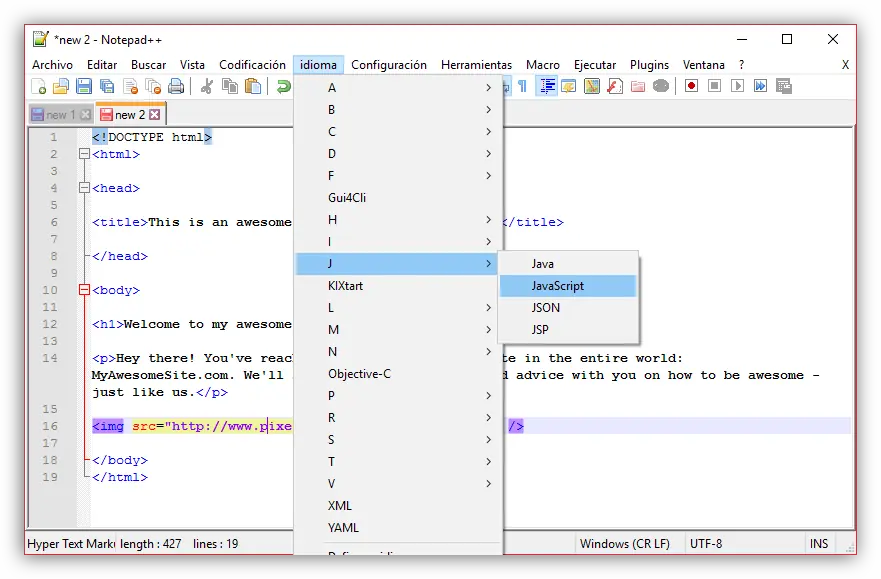Cut the selected text
Viewport: 881px width, 579px height.
[206, 86]
